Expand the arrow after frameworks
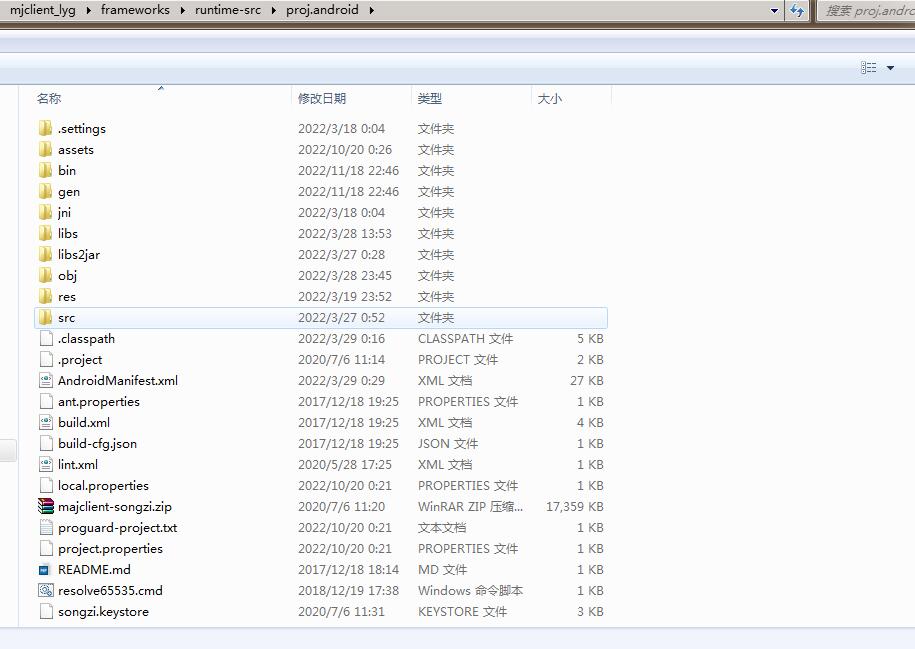Viewport: 915px width, 649px height. 182,11
